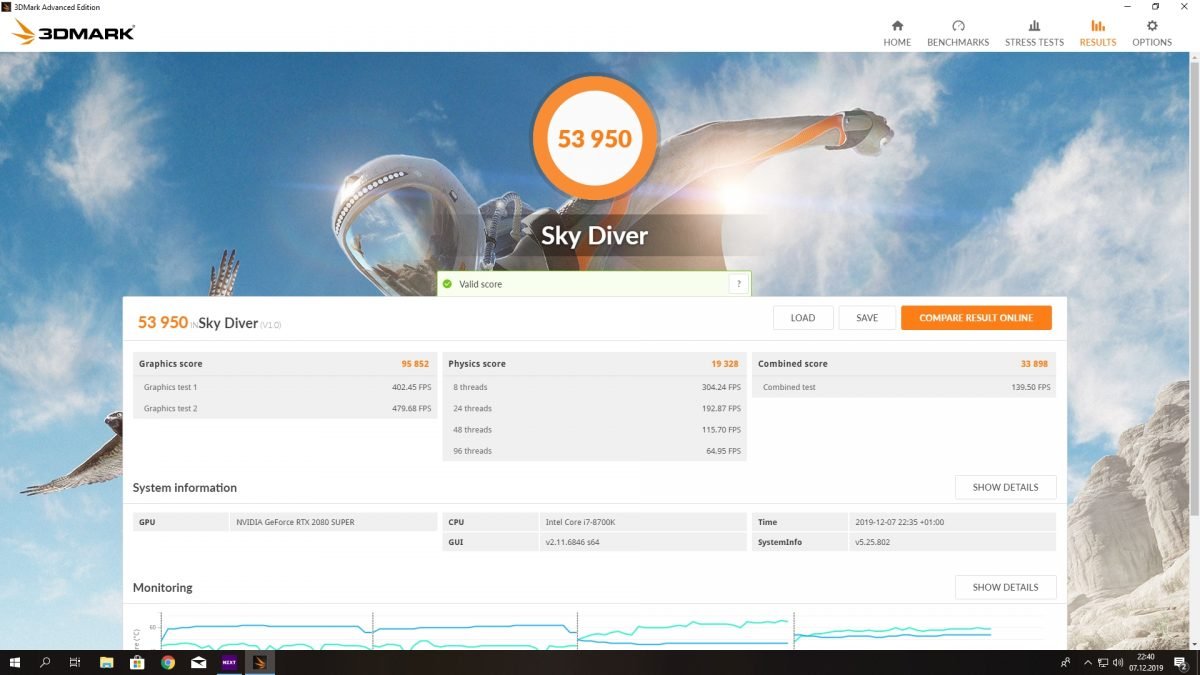
Task: Open Microsoft Store from taskbar
Action: click(x=137, y=662)
